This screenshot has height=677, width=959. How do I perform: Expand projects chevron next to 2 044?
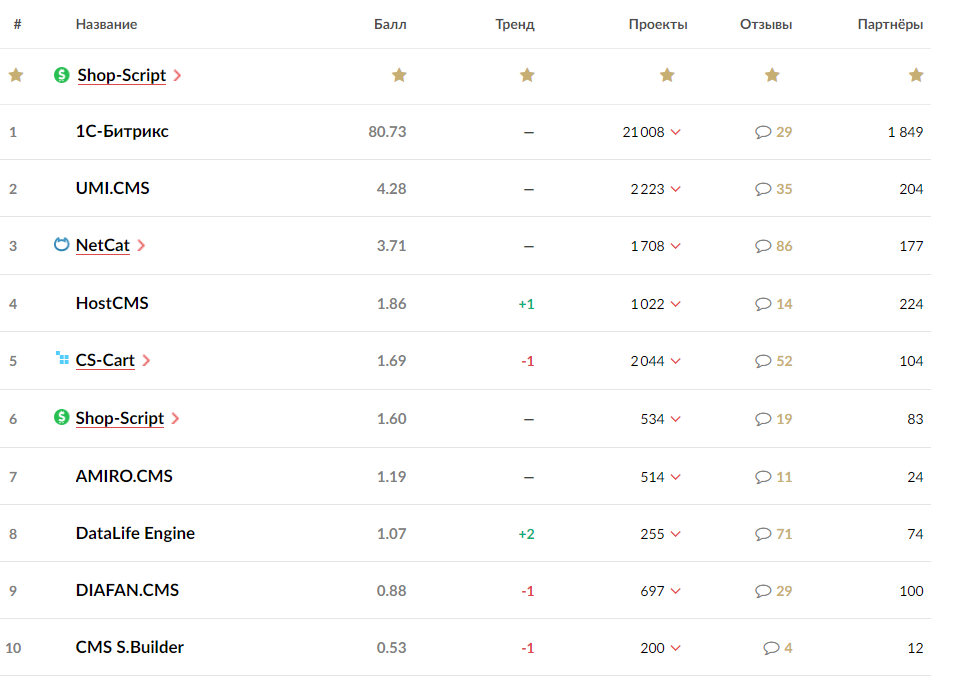click(x=675, y=361)
